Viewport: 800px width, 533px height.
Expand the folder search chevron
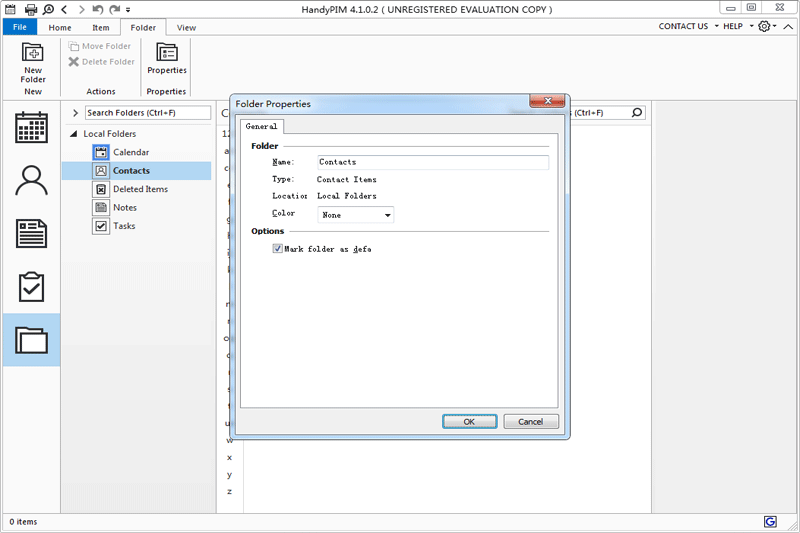coord(75,113)
